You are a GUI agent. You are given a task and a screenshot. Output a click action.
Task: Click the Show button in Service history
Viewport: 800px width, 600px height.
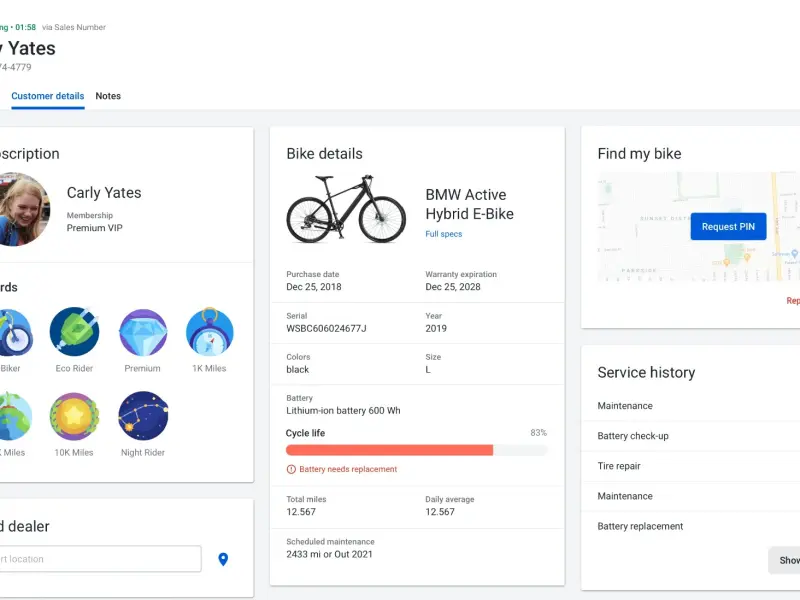coord(785,560)
